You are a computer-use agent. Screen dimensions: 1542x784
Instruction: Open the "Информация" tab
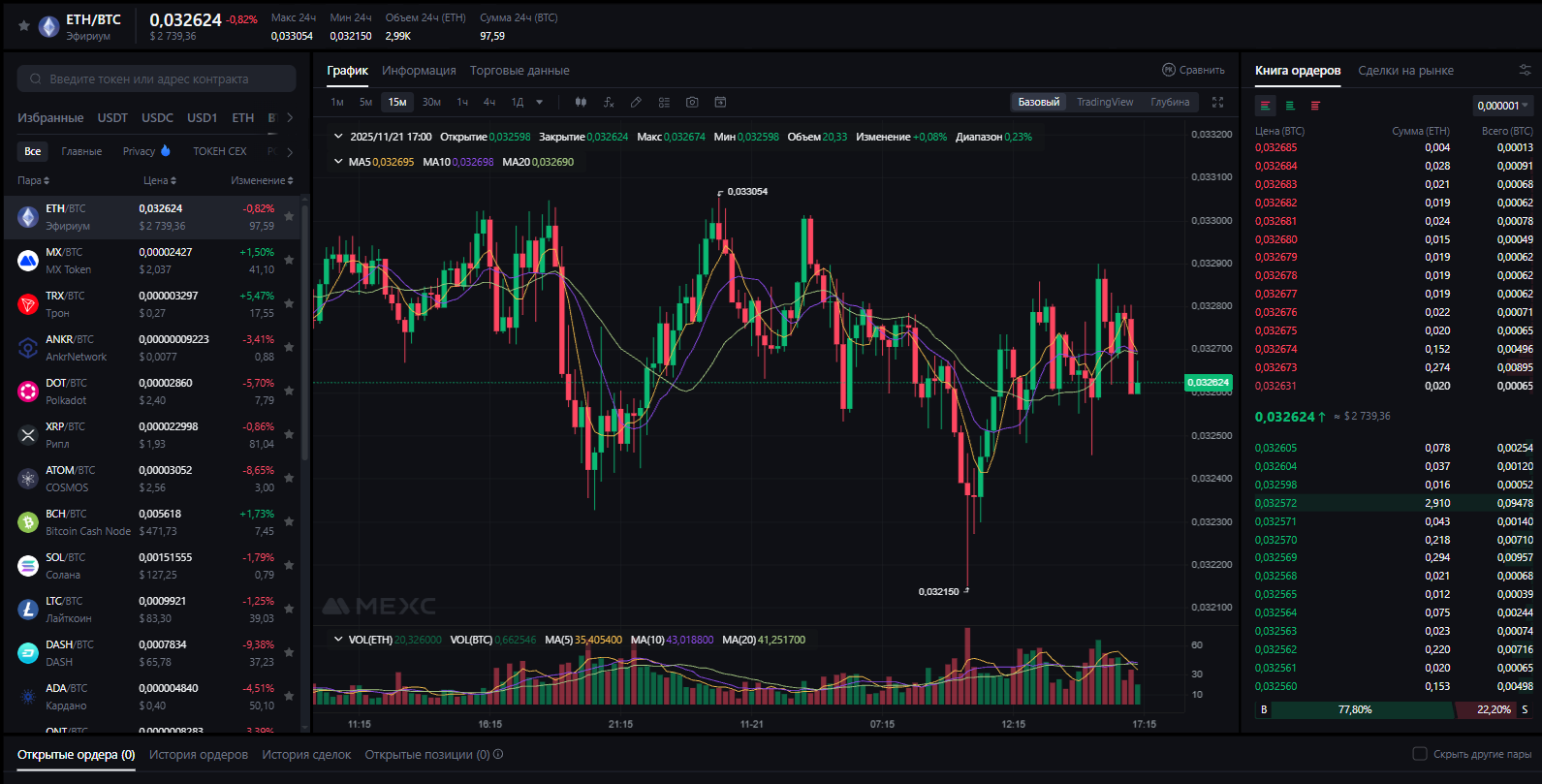tap(419, 71)
